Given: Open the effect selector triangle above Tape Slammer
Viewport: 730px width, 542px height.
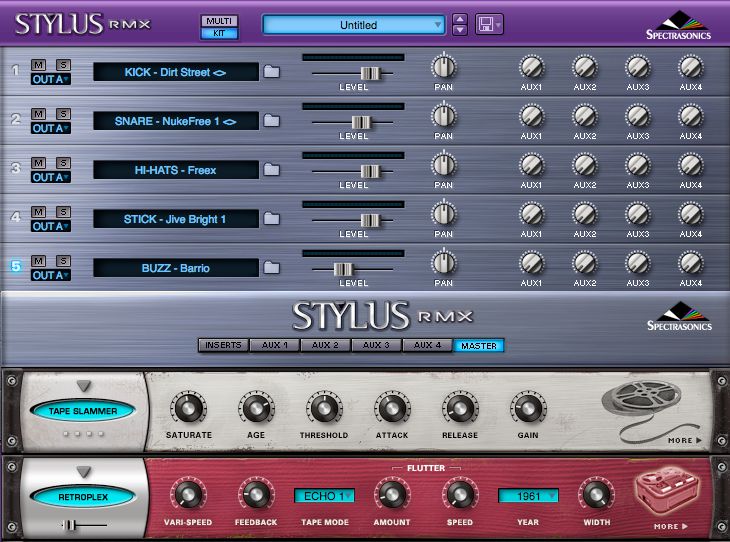Looking at the screenshot, I should click(x=84, y=386).
